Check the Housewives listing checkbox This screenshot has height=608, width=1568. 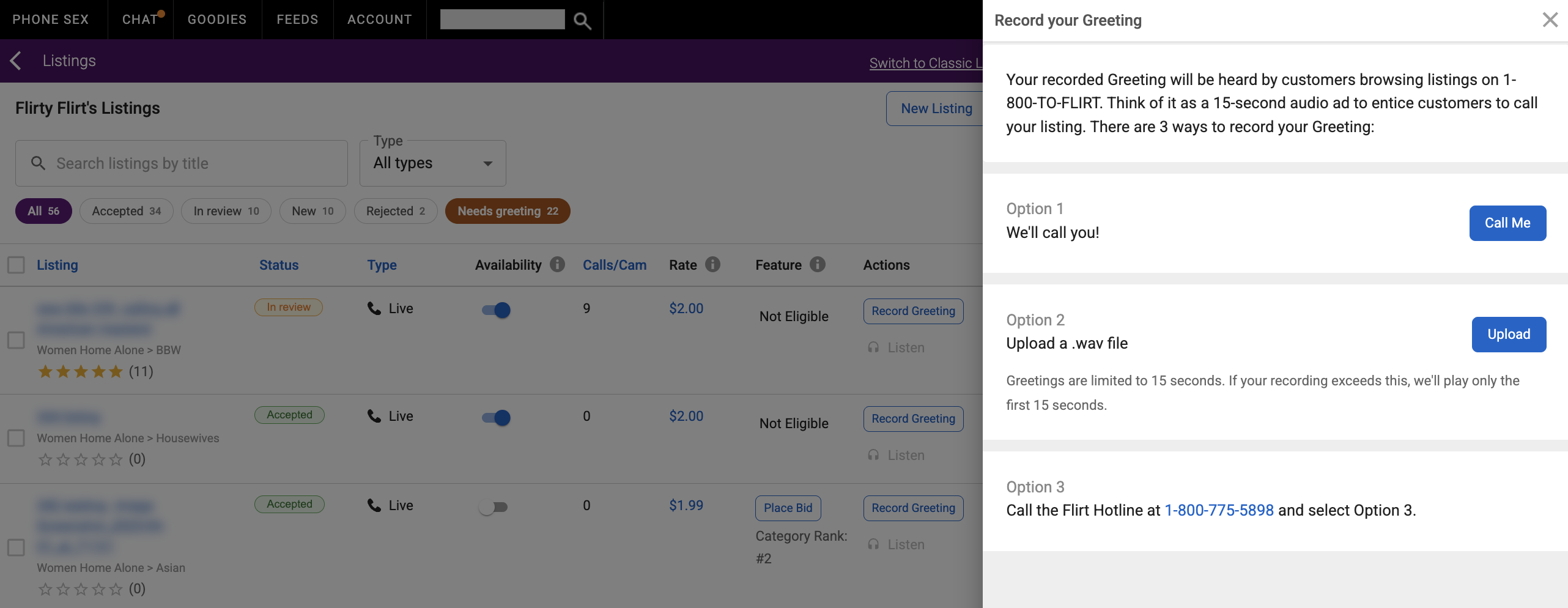[x=16, y=438]
